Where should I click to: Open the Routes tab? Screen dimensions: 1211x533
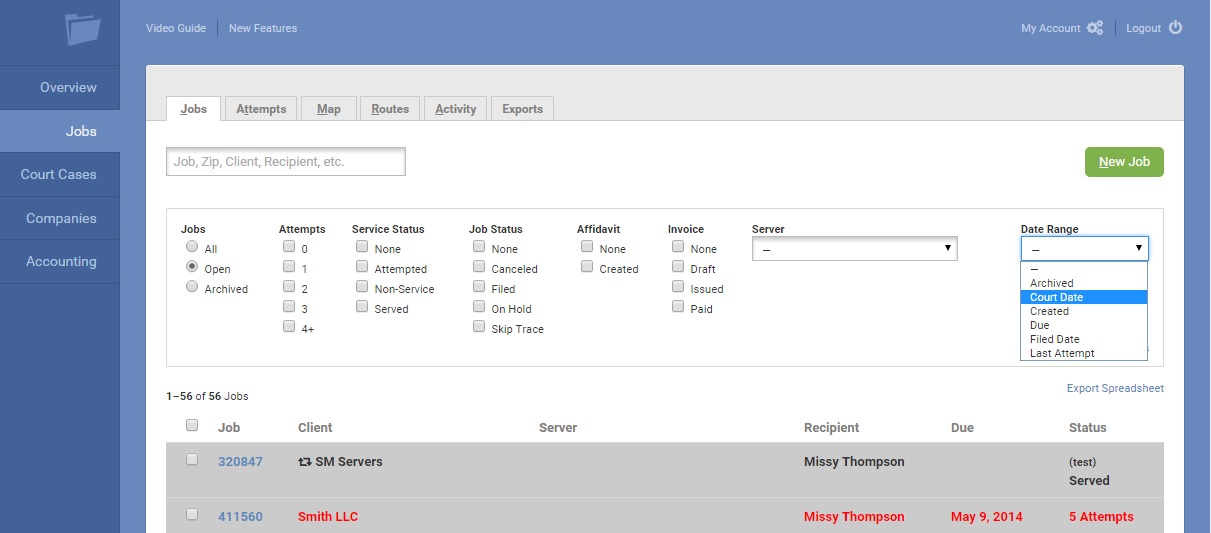(390, 109)
